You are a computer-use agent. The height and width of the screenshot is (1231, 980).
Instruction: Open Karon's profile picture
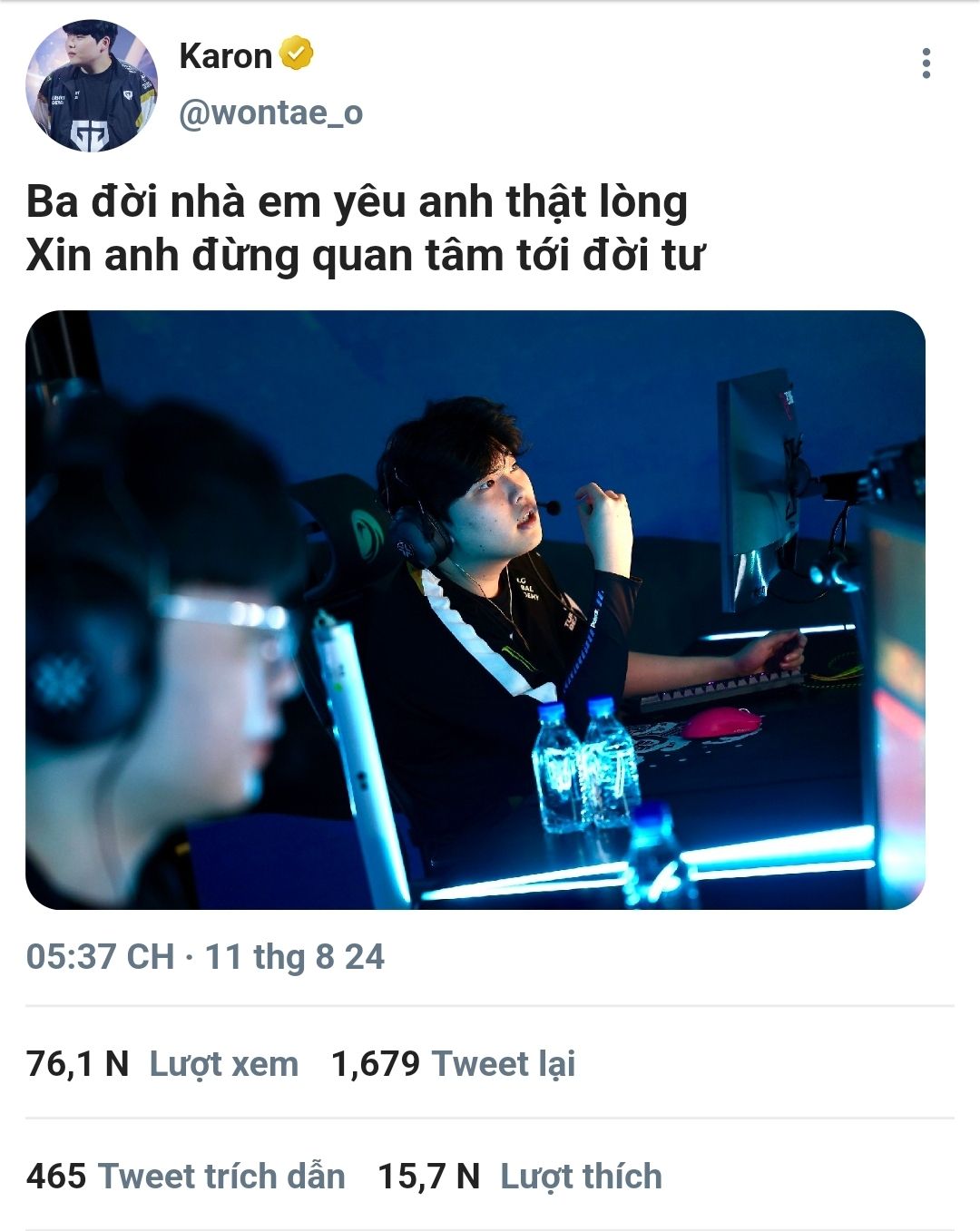click(x=92, y=85)
